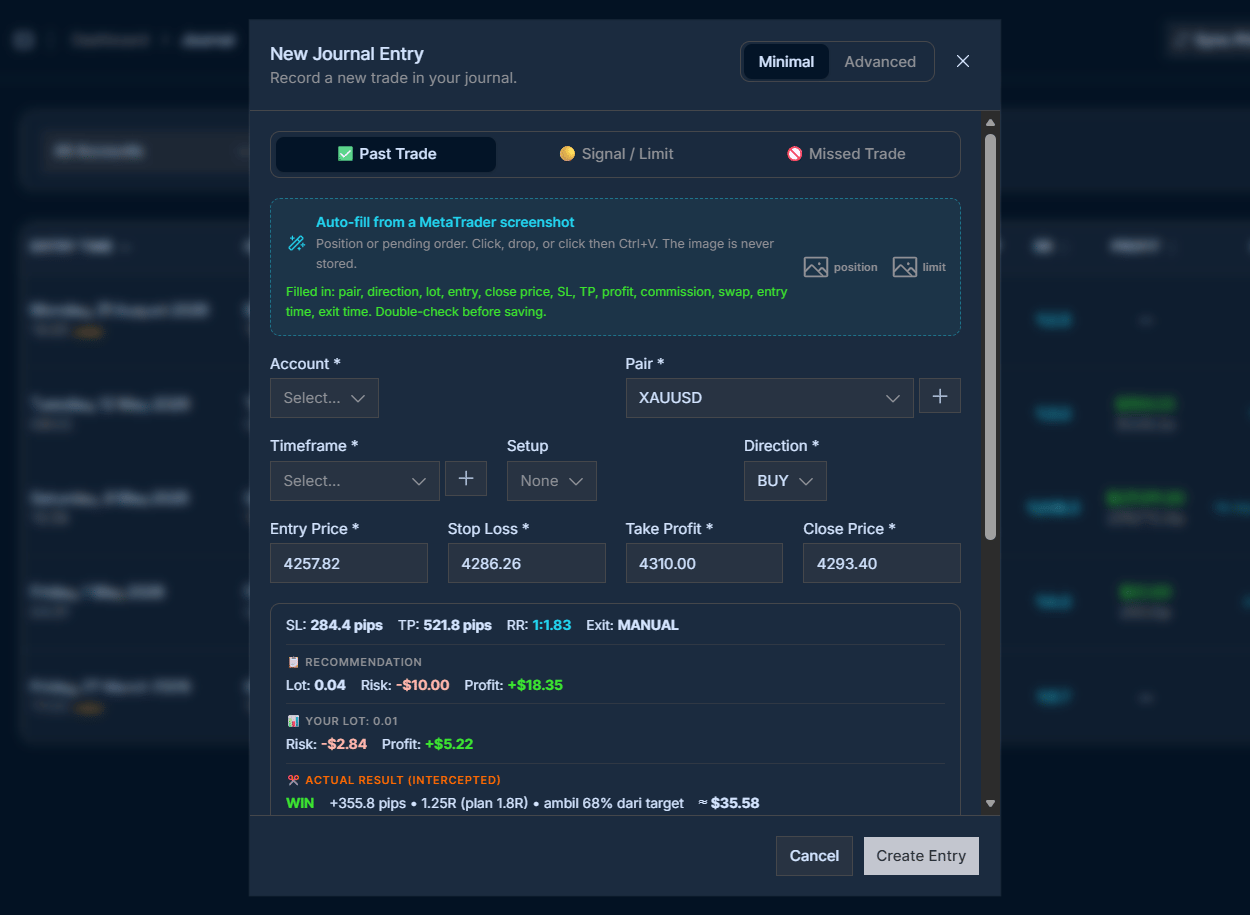1250x915 pixels.
Task: Click the your-lot Risk -$2.84 value
Action: point(344,744)
